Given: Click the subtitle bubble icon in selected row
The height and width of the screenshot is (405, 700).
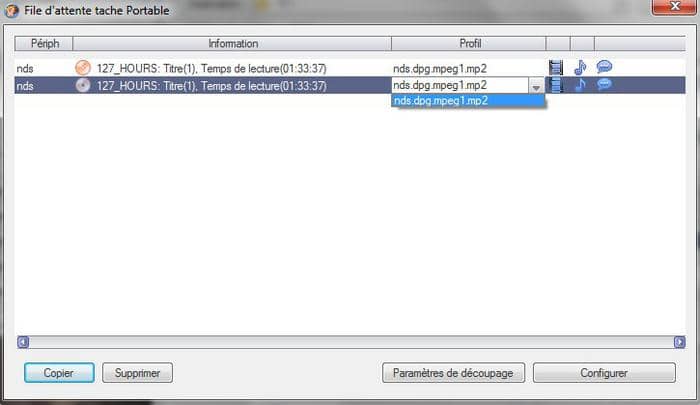Looking at the screenshot, I should pos(604,84).
